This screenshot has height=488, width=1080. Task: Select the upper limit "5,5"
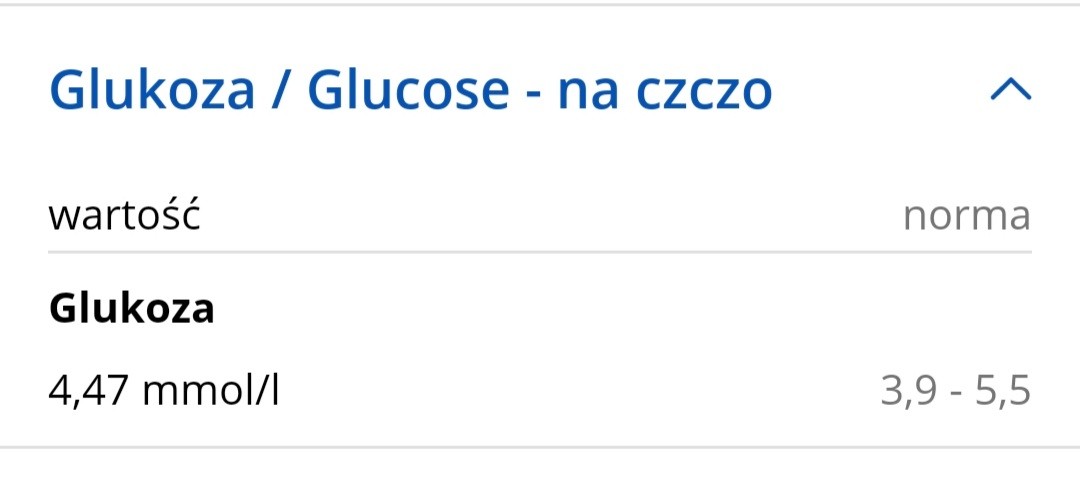pos(1005,391)
